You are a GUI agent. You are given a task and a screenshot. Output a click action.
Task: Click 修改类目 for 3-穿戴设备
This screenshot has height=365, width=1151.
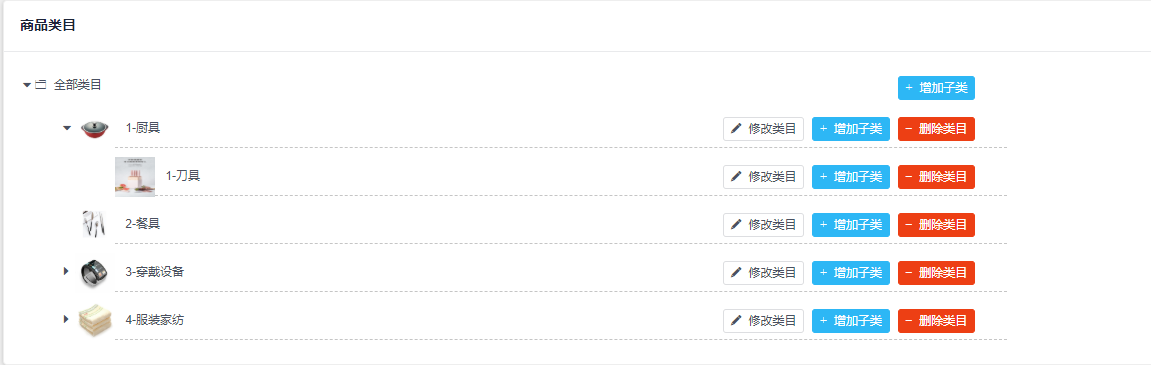pyautogui.click(x=763, y=272)
